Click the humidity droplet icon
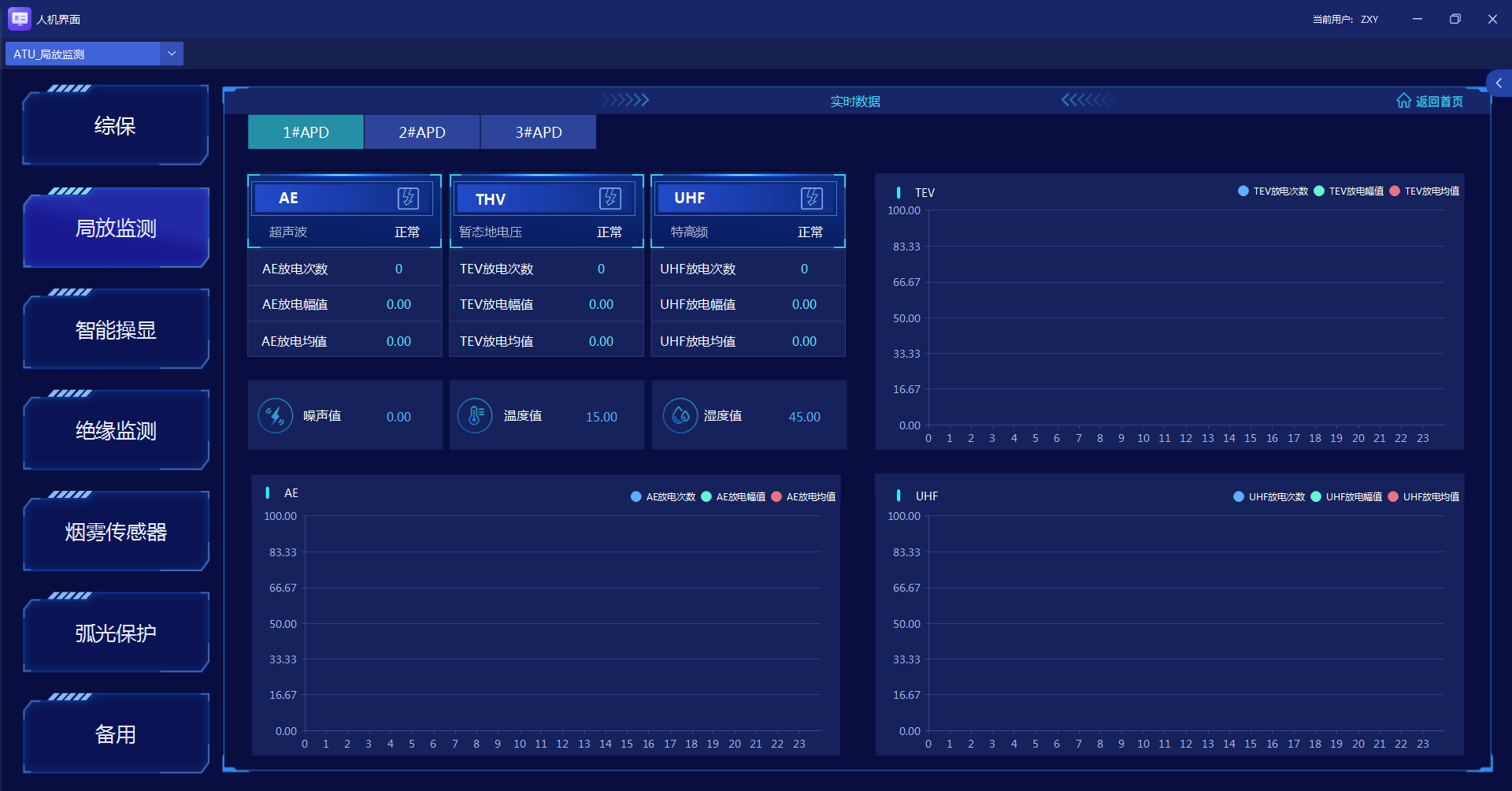This screenshot has height=791, width=1512. [680, 416]
